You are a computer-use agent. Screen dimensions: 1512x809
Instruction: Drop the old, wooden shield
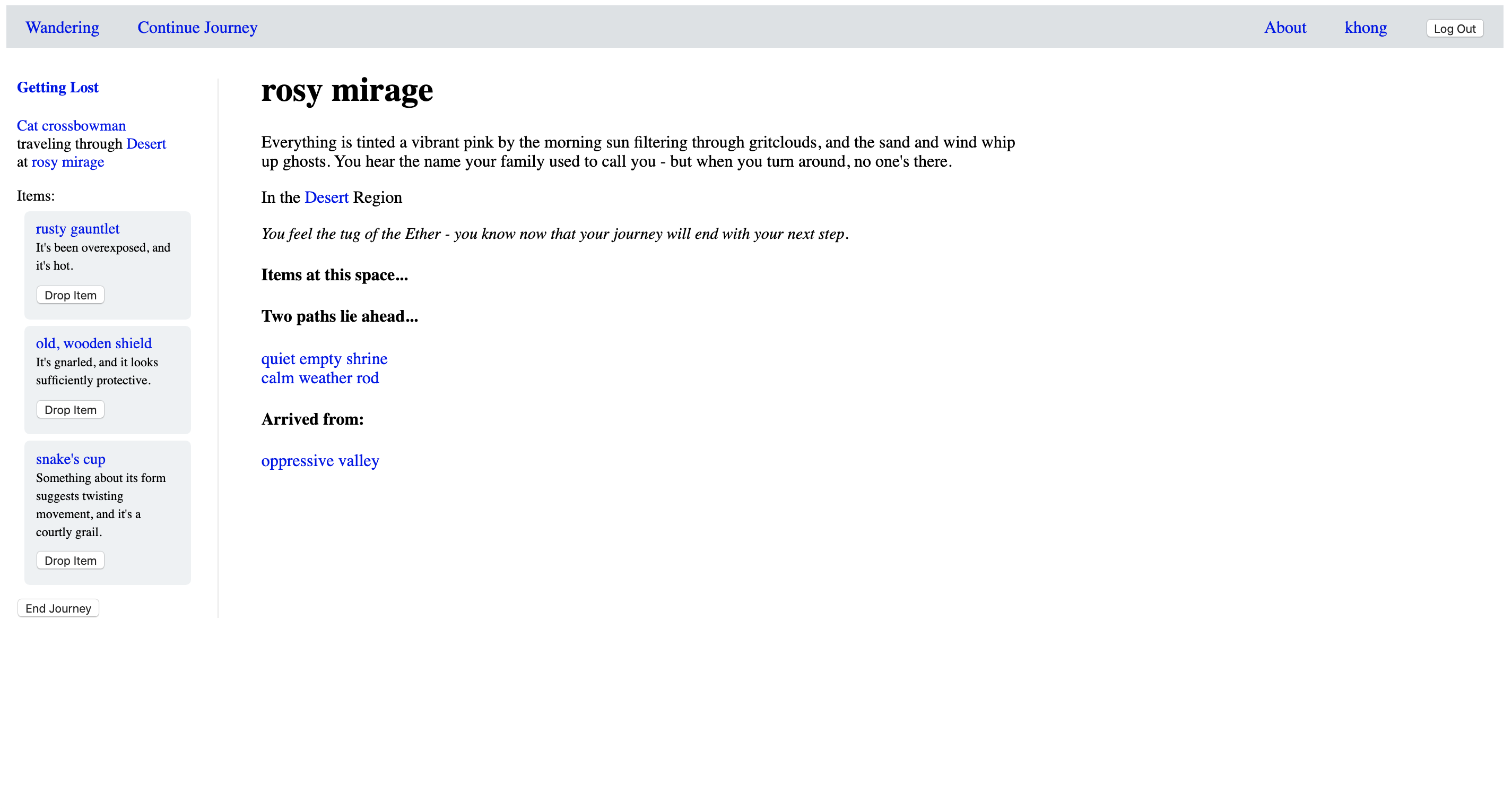point(71,409)
